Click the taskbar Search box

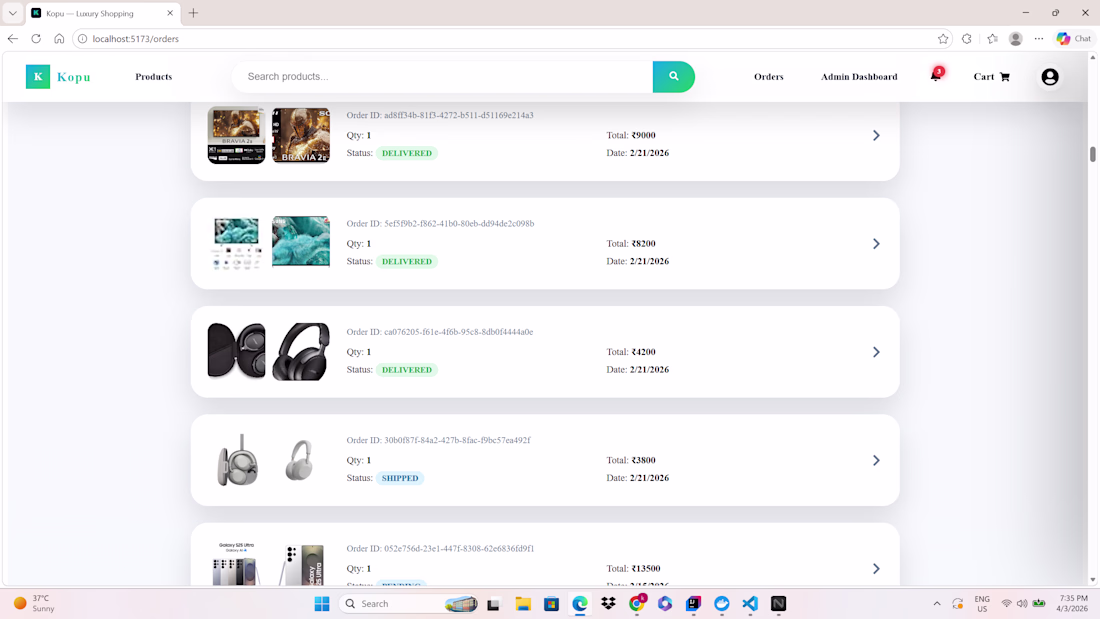coord(410,604)
